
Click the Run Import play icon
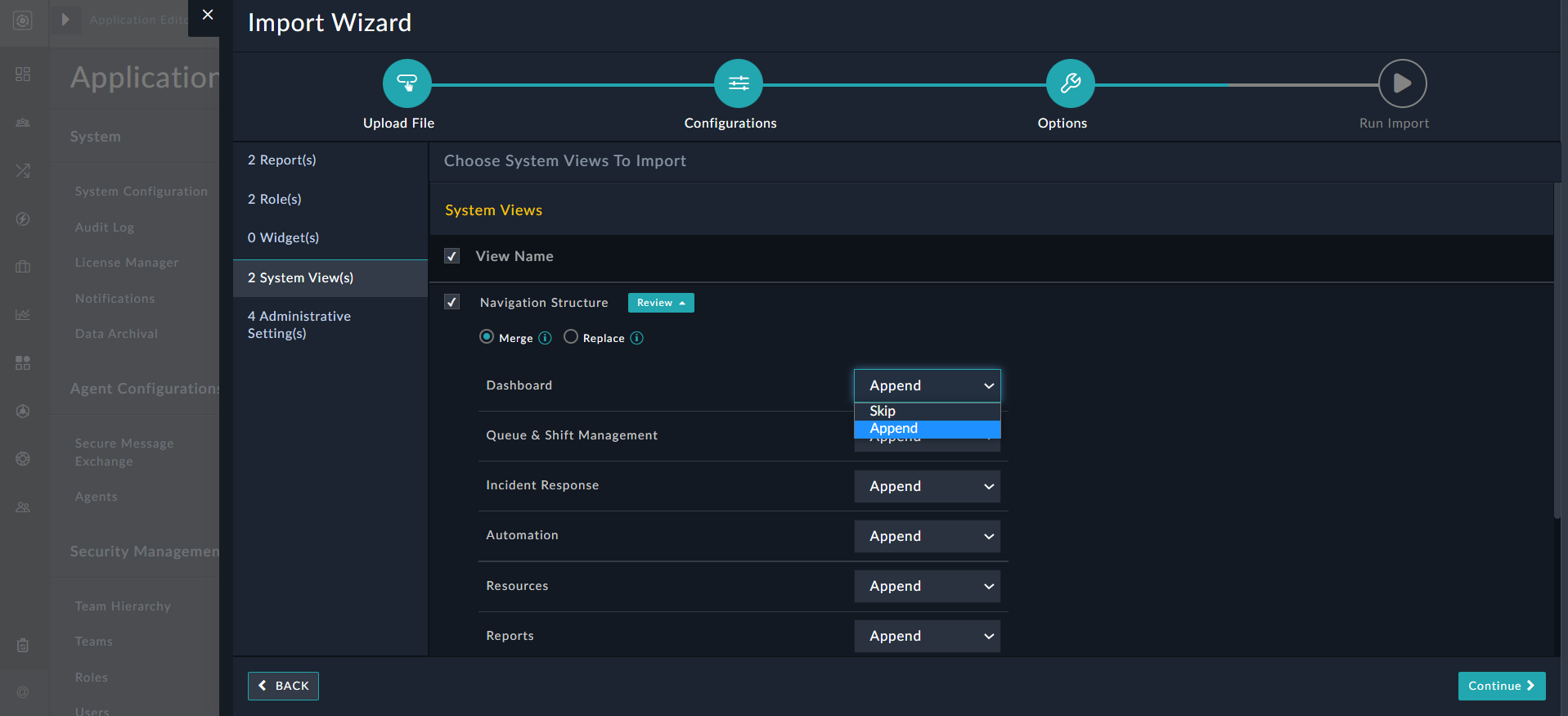tap(1401, 83)
